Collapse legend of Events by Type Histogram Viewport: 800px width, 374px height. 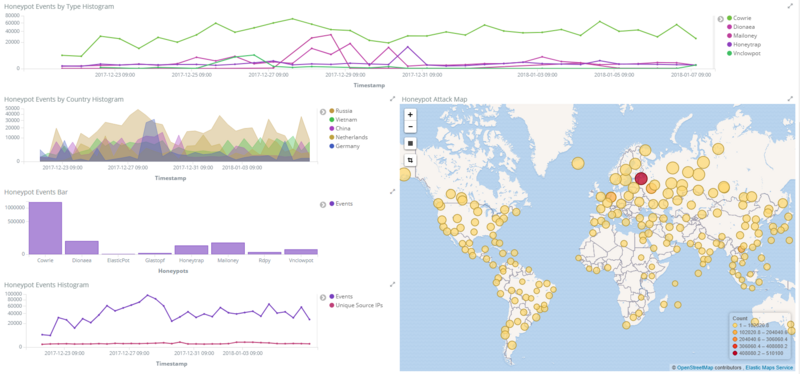click(x=720, y=19)
